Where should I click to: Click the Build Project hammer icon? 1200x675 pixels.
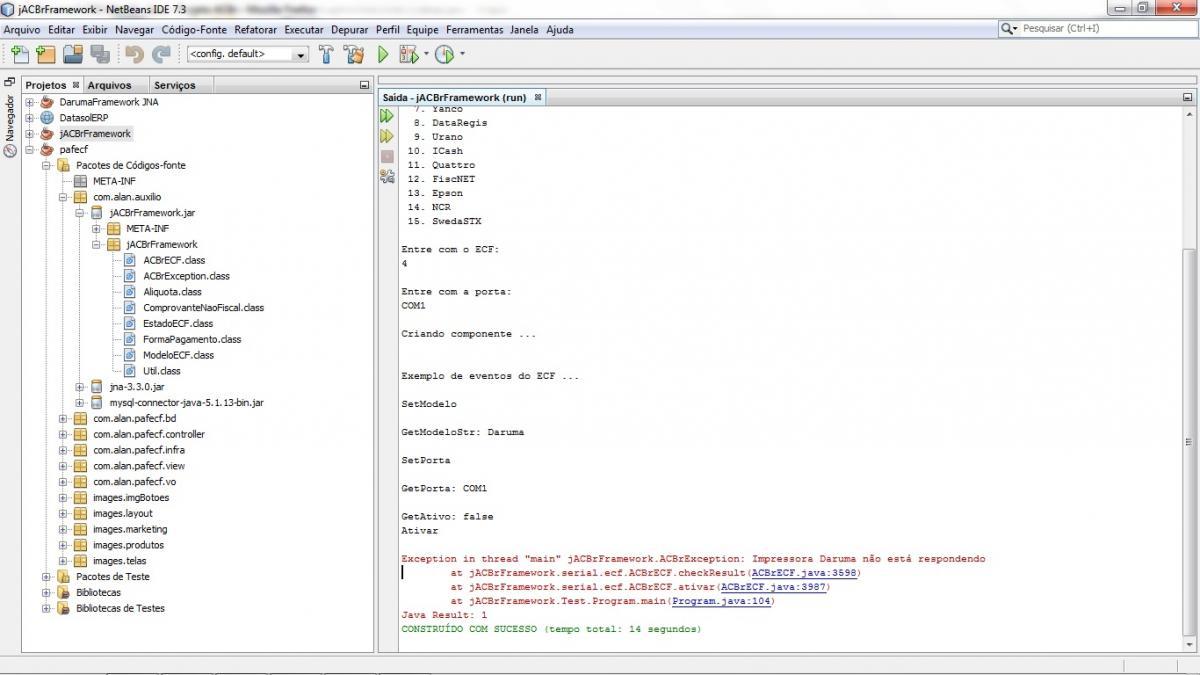(326, 54)
